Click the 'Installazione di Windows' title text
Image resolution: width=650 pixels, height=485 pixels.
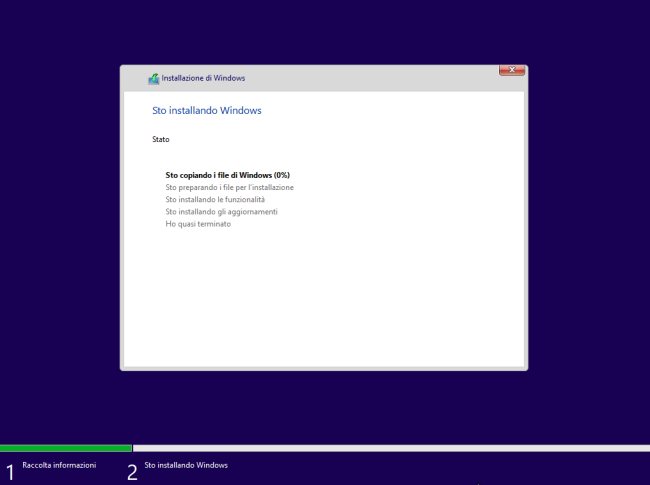pos(203,78)
